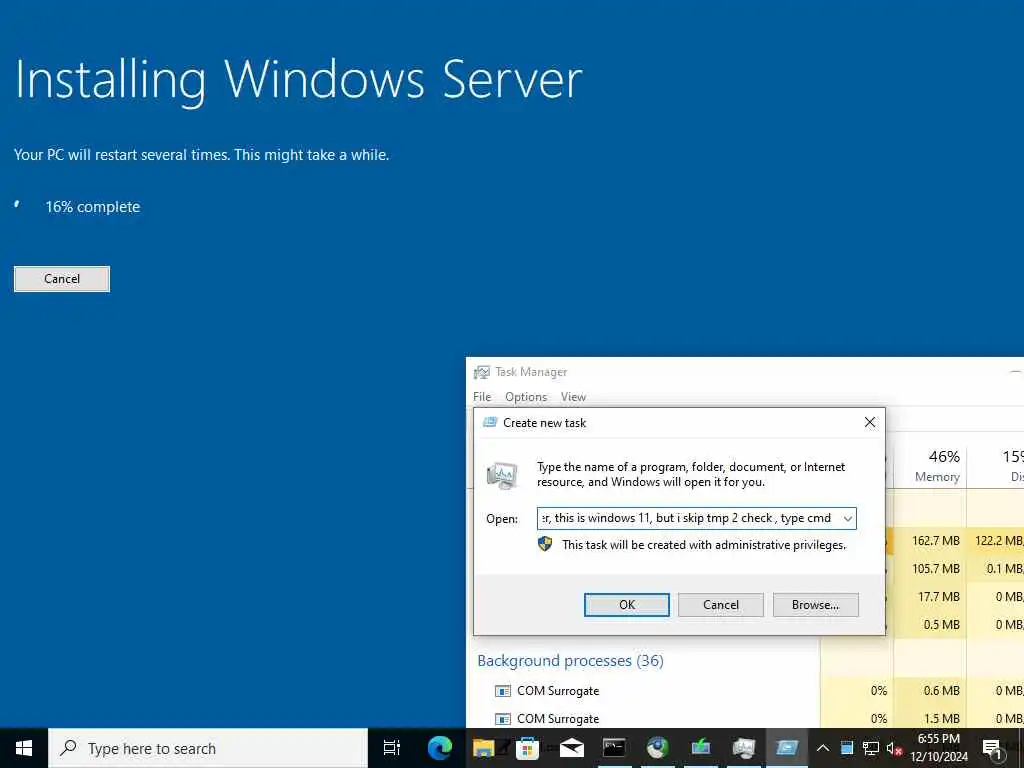Open Task Manager Options menu

click(526, 396)
